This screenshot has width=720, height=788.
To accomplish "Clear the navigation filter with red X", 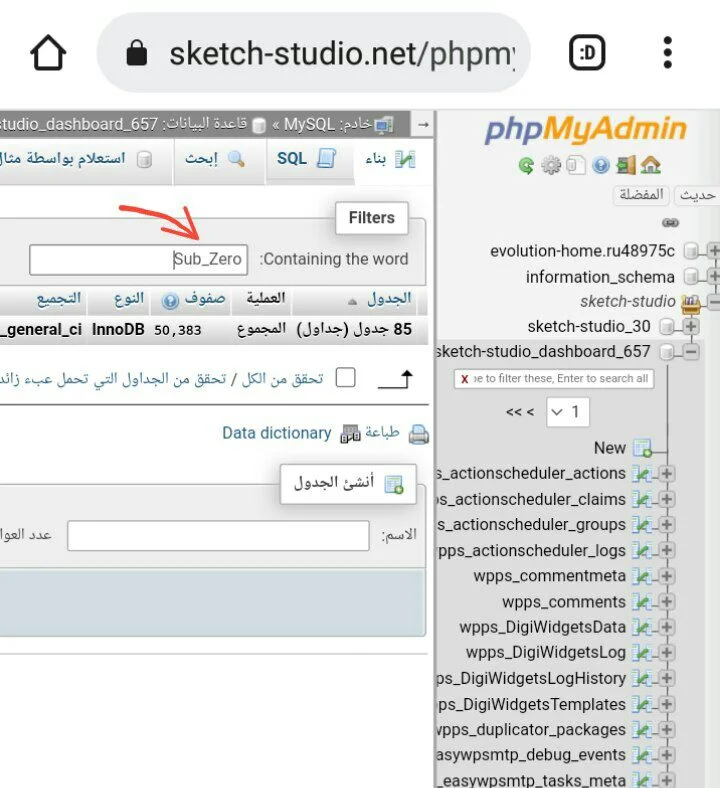I will (x=464, y=379).
